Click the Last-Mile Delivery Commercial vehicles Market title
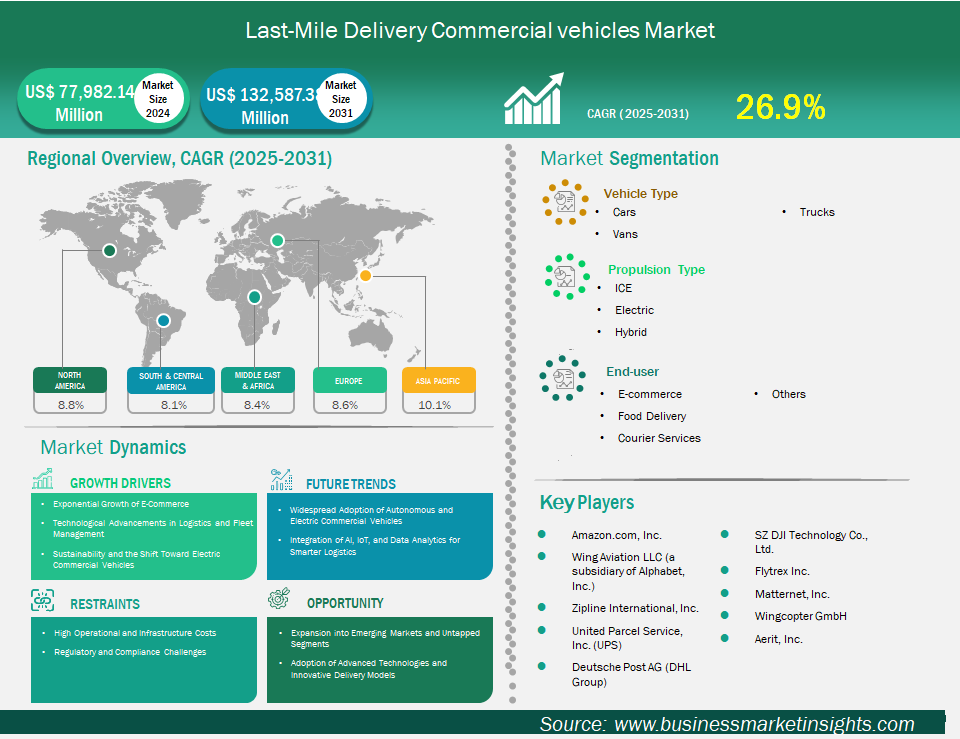960x739 pixels. (x=480, y=31)
